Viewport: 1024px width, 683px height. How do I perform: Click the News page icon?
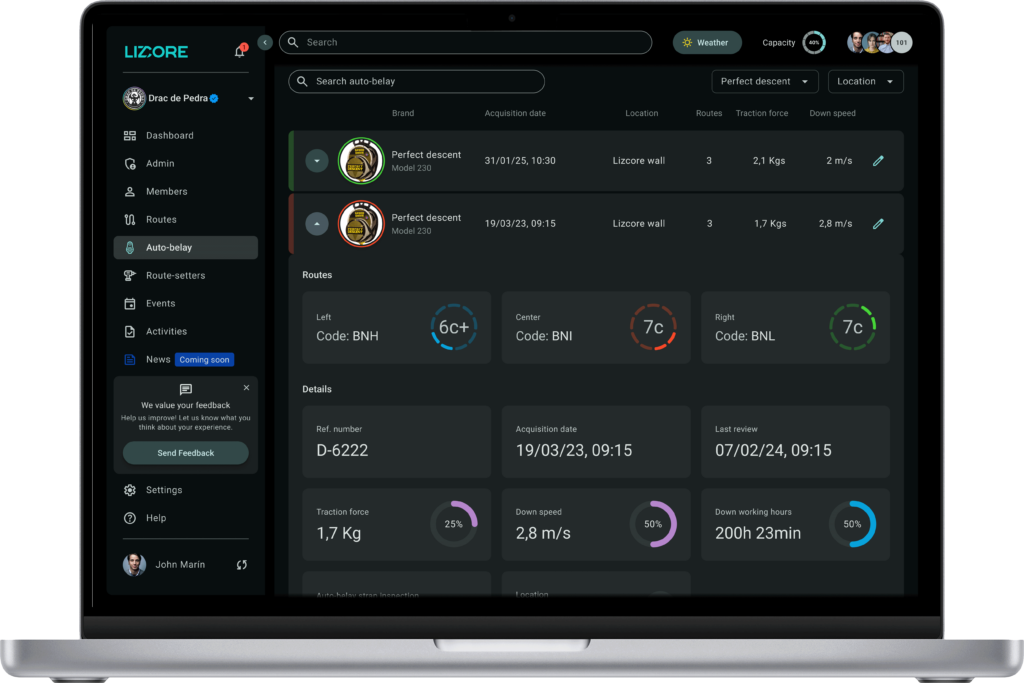coord(130,360)
